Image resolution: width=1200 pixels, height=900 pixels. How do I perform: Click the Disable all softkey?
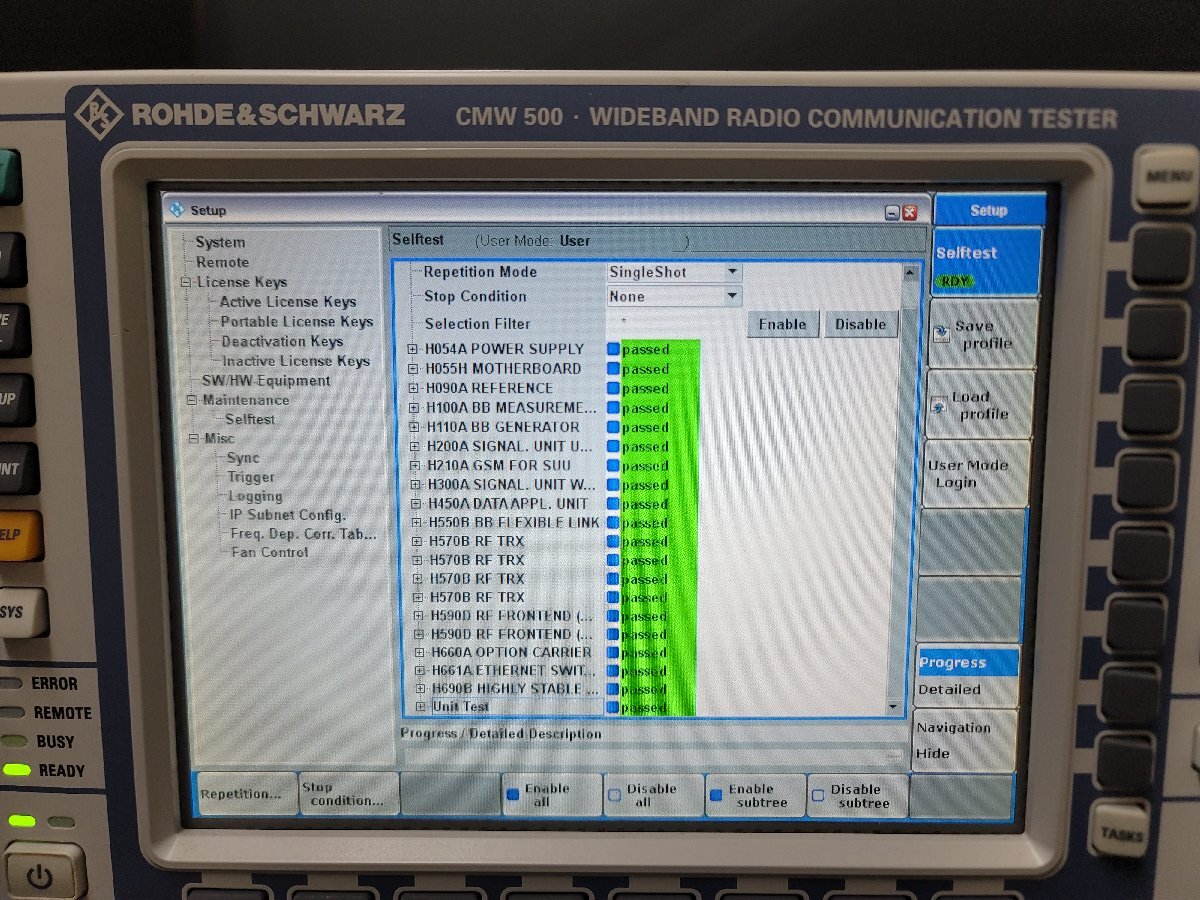[x=653, y=795]
